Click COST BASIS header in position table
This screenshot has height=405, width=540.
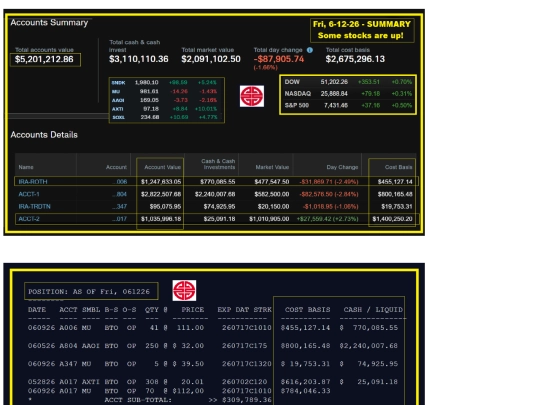308,310
